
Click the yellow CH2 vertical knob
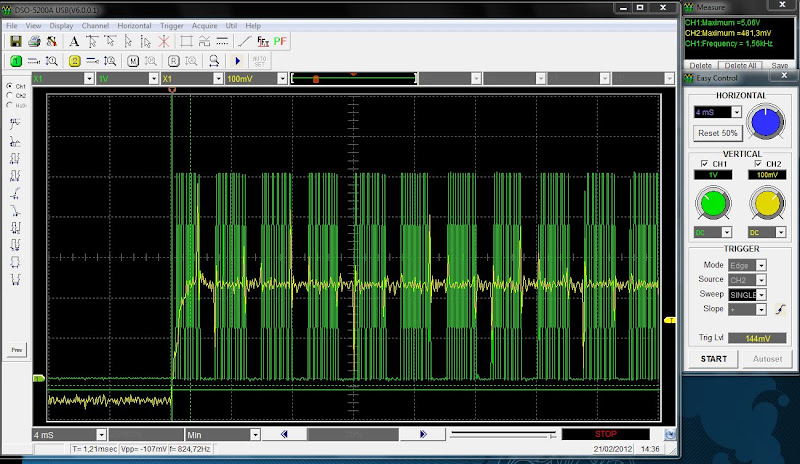tap(767, 204)
